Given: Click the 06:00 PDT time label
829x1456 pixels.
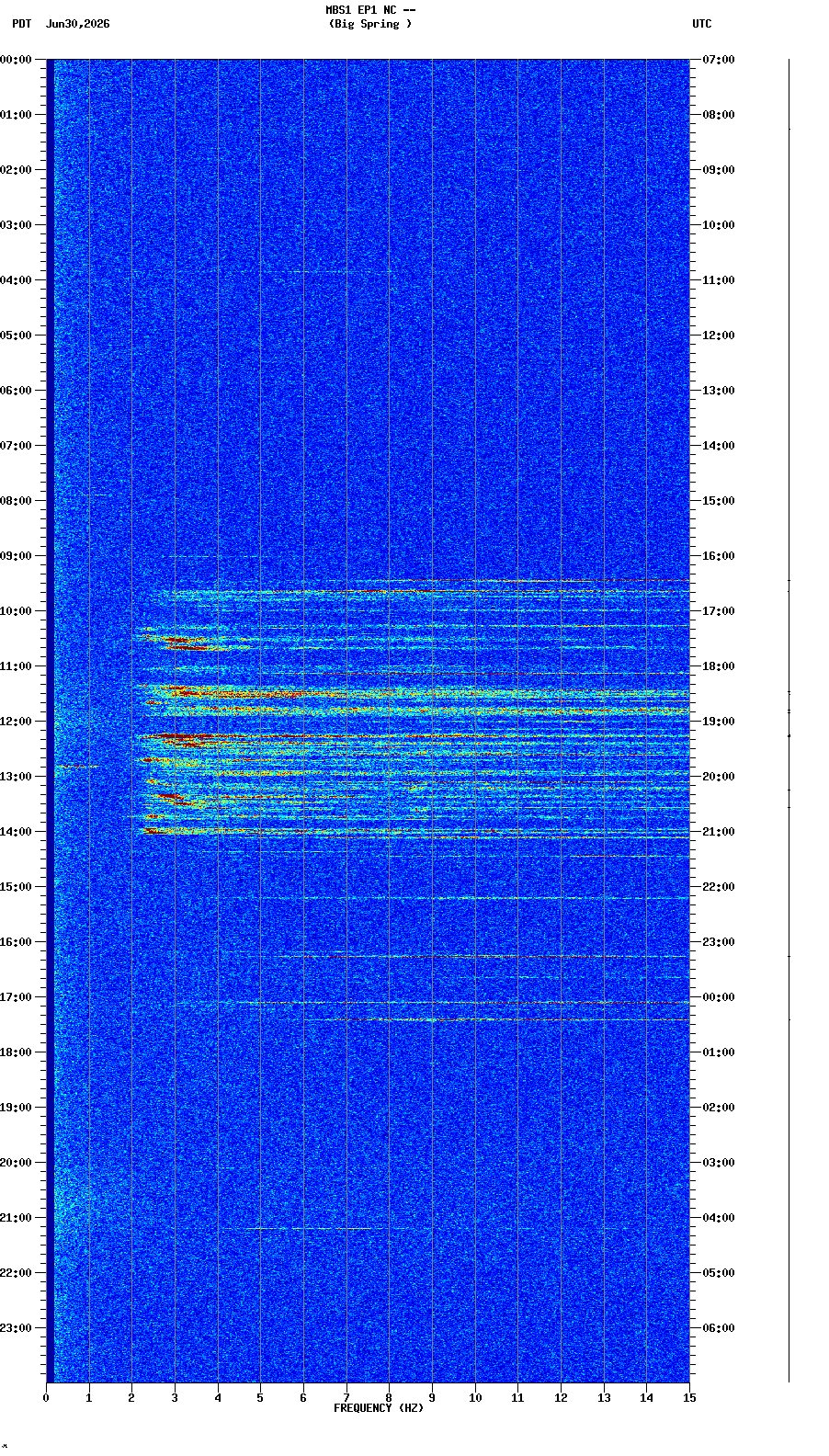Looking at the screenshot, I should (x=17, y=391).
